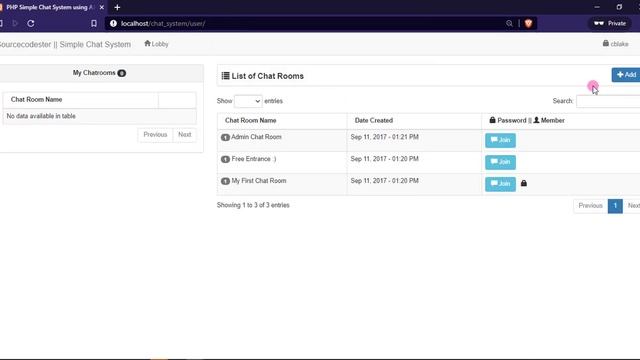This screenshot has height=360, width=640.
Task: Click member count badge of Free Entrance
Action: click(225, 159)
